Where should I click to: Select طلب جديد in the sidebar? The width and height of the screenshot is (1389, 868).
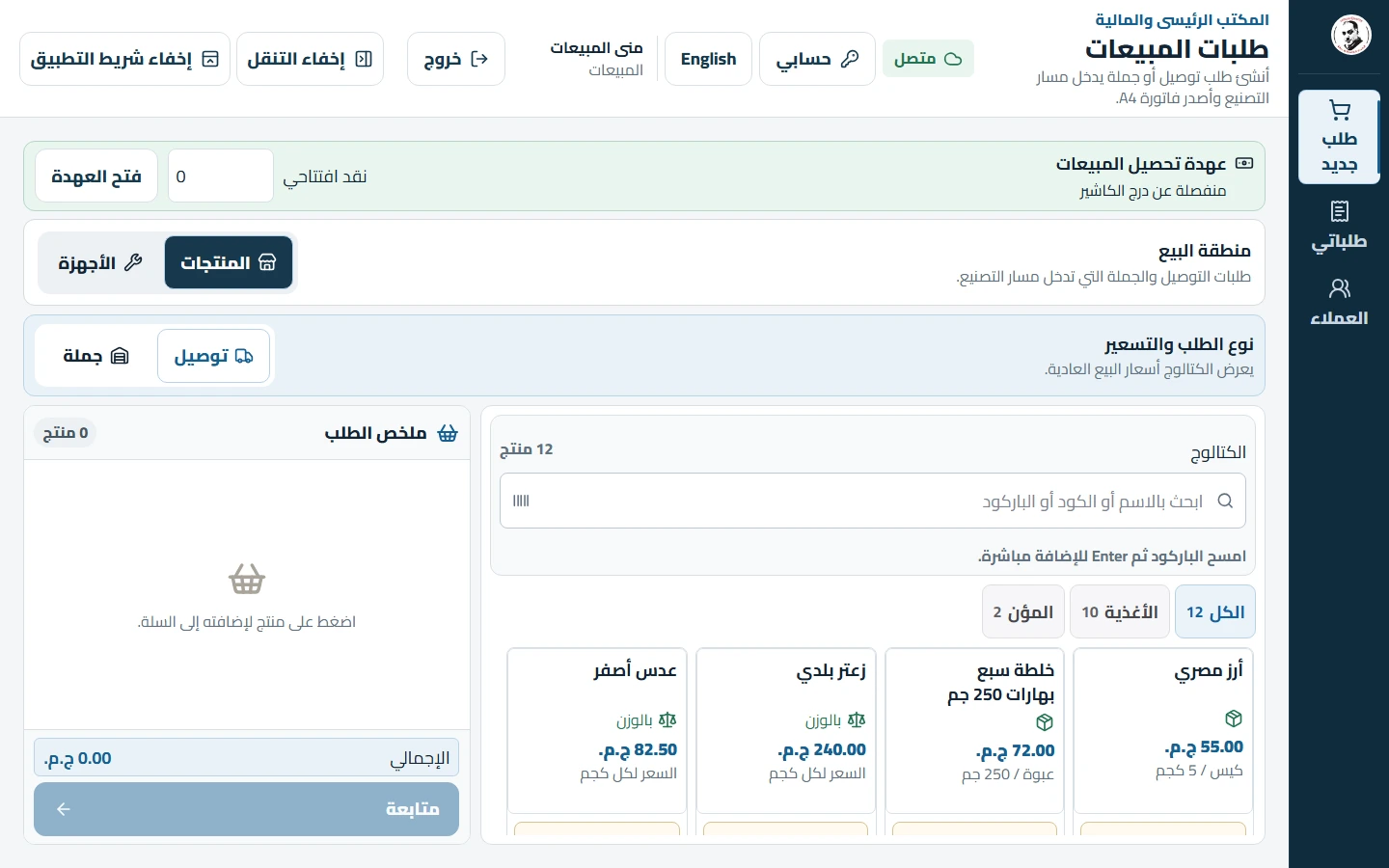click(x=1339, y=137)
